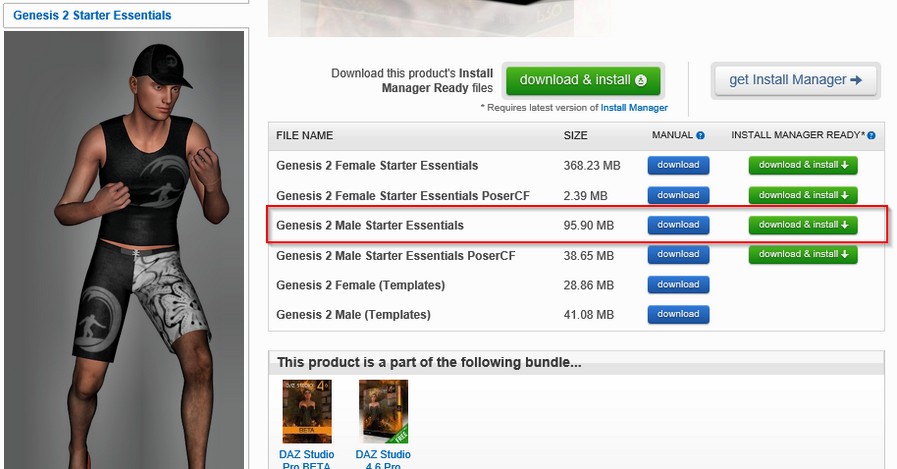Download Genesis 2 Female (Templates) file
897x469 pixels.
pos(678,284)
